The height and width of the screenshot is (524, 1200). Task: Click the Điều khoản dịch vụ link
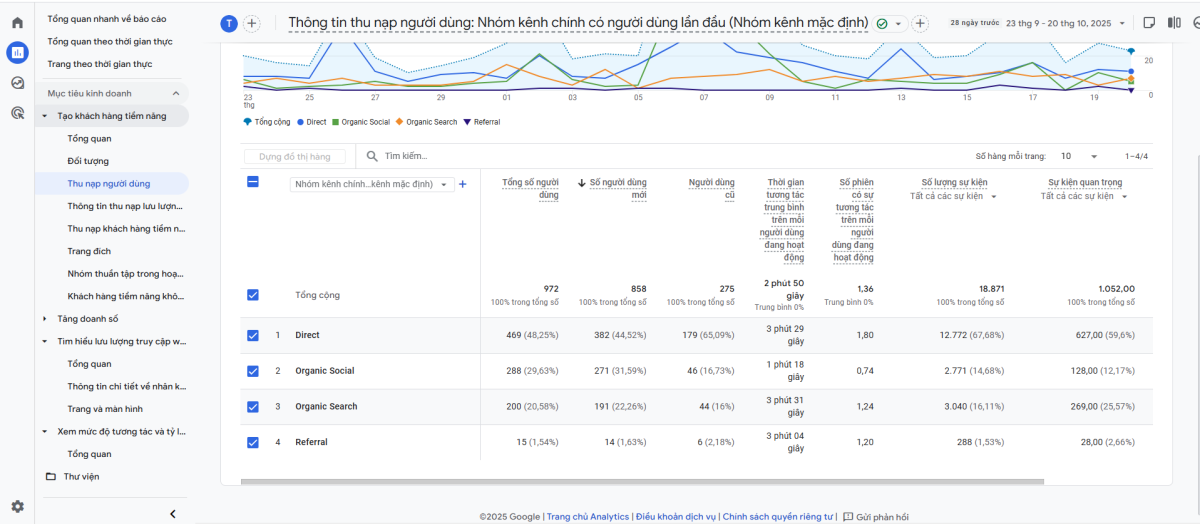676,517
